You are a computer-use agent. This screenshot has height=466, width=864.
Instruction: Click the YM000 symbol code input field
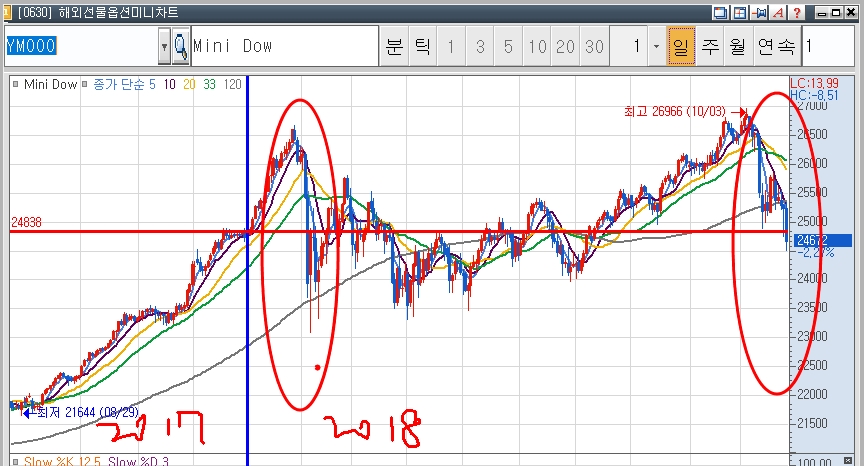(82, 46)
